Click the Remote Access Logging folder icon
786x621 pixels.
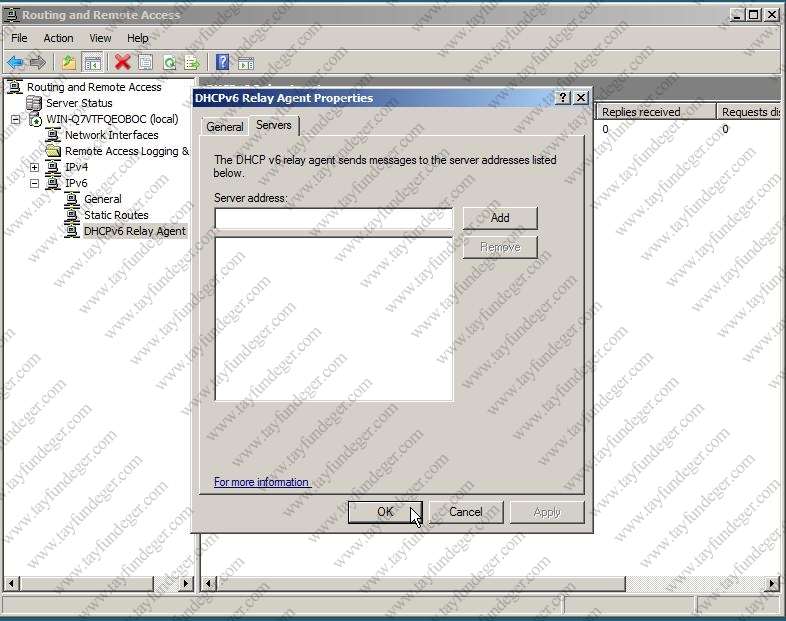click(53, 151)
